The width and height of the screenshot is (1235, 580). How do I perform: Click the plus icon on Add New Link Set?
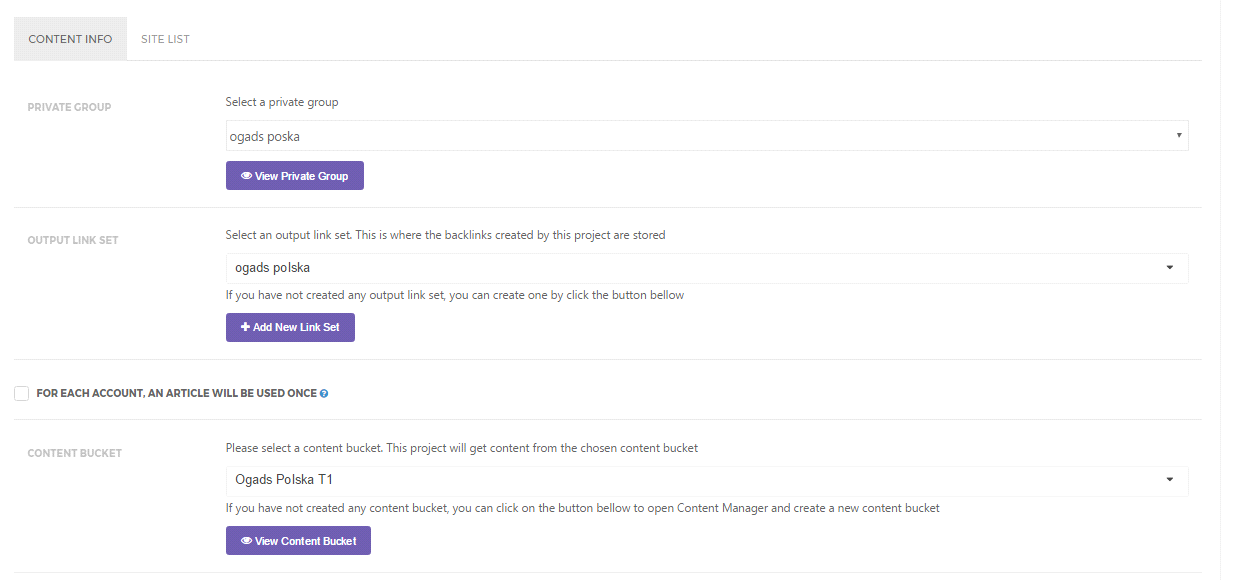(x=245, y=327)
